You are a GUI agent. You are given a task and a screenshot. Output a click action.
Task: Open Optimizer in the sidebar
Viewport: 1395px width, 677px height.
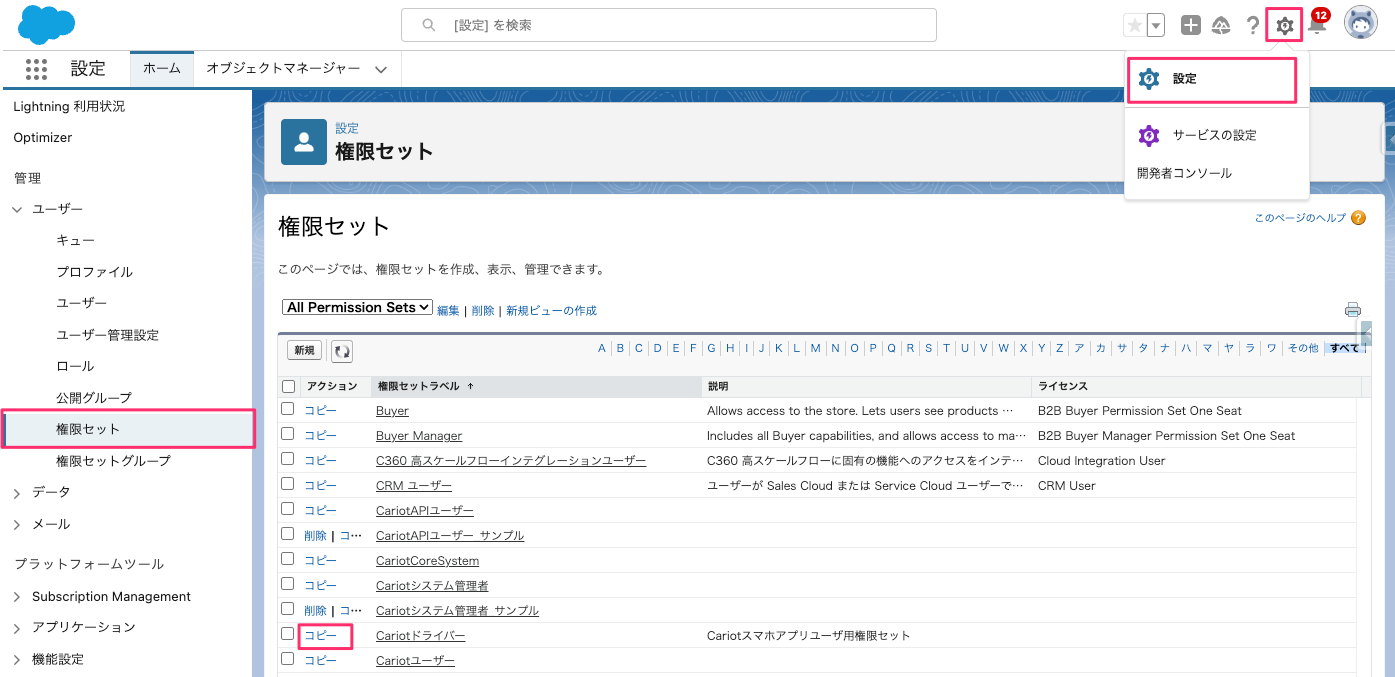[43, 138]
